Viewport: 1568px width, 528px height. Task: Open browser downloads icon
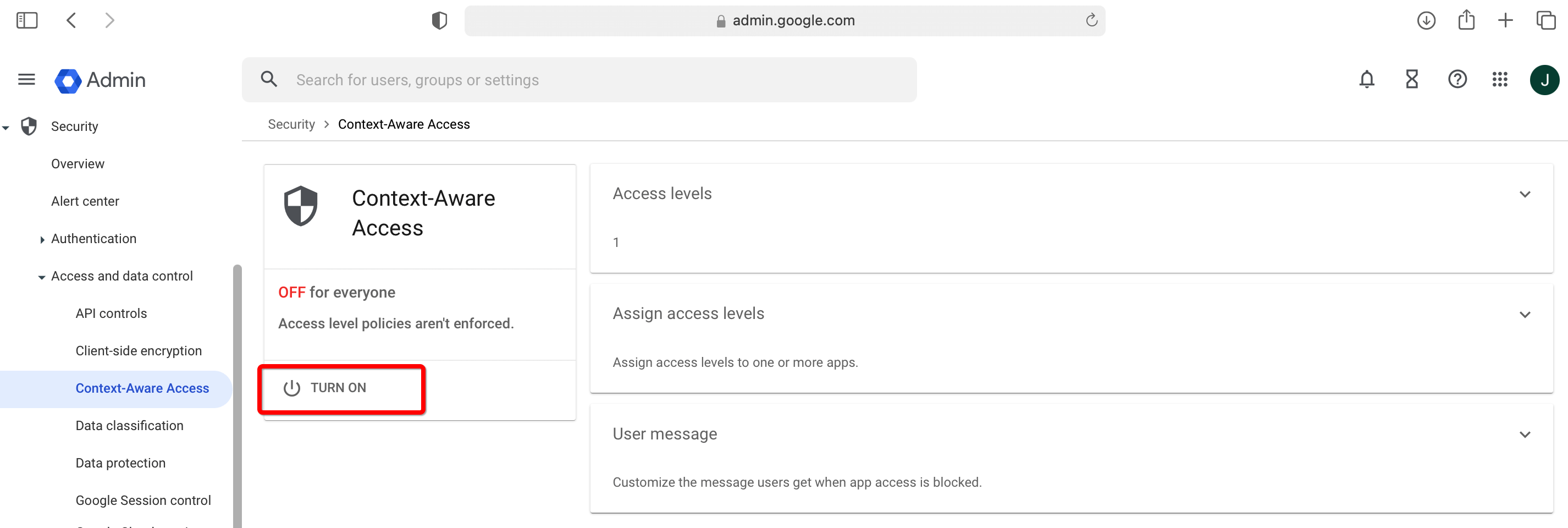point(1426,21)
